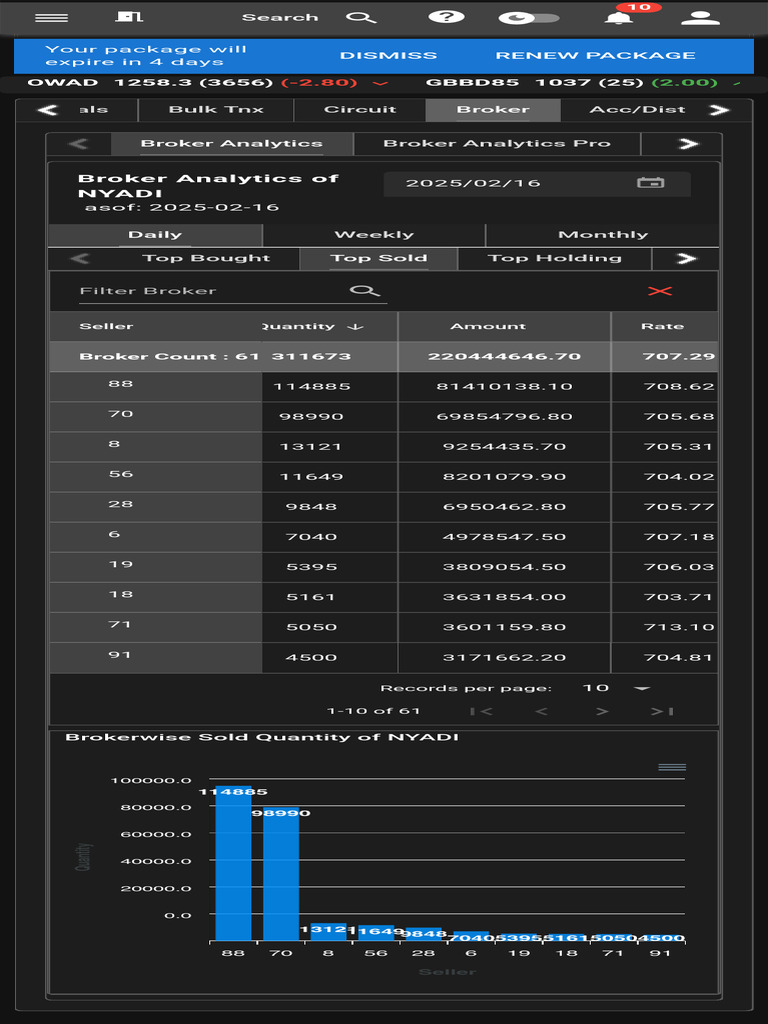Click quantity 5395 cell
Image resolution: width=768 pixels, height=1024 pixels.
[330, 567]
